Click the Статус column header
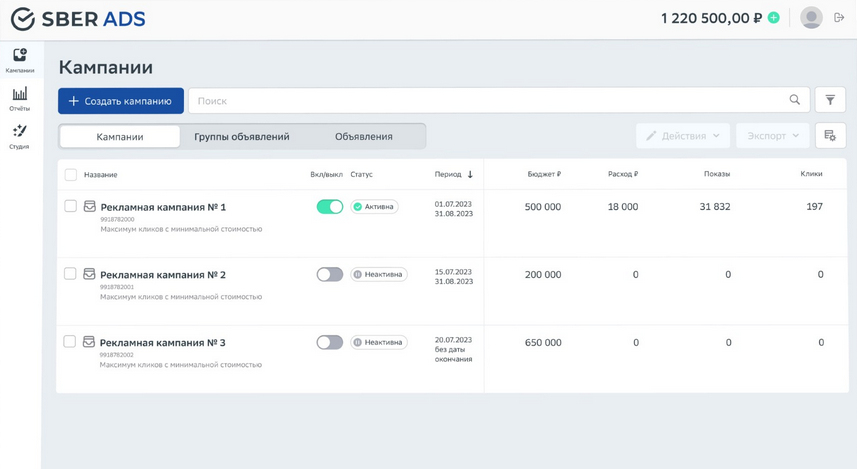Image resolution: width=857 pixels, height=469 pixels. tap(361, 174)
